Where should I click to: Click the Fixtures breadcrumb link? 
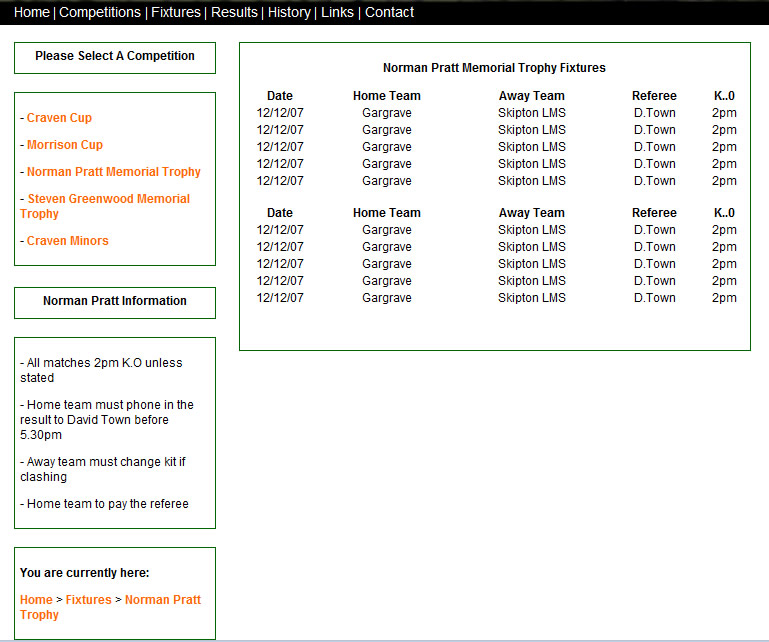coord(88,600)
